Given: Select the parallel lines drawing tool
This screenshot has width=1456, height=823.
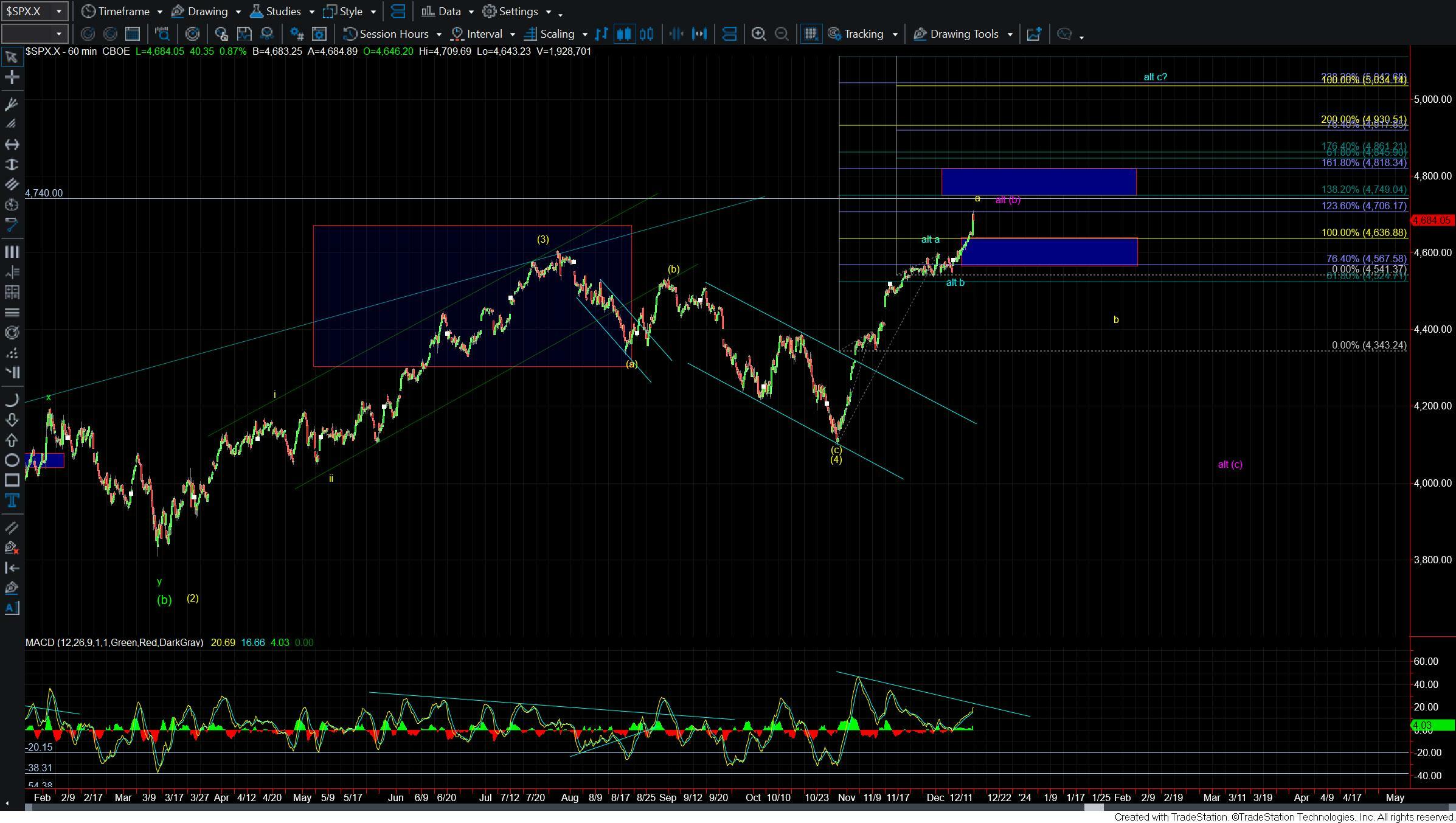Looking at the screenshot, I should pyautogui.click(x=12, y=184).
